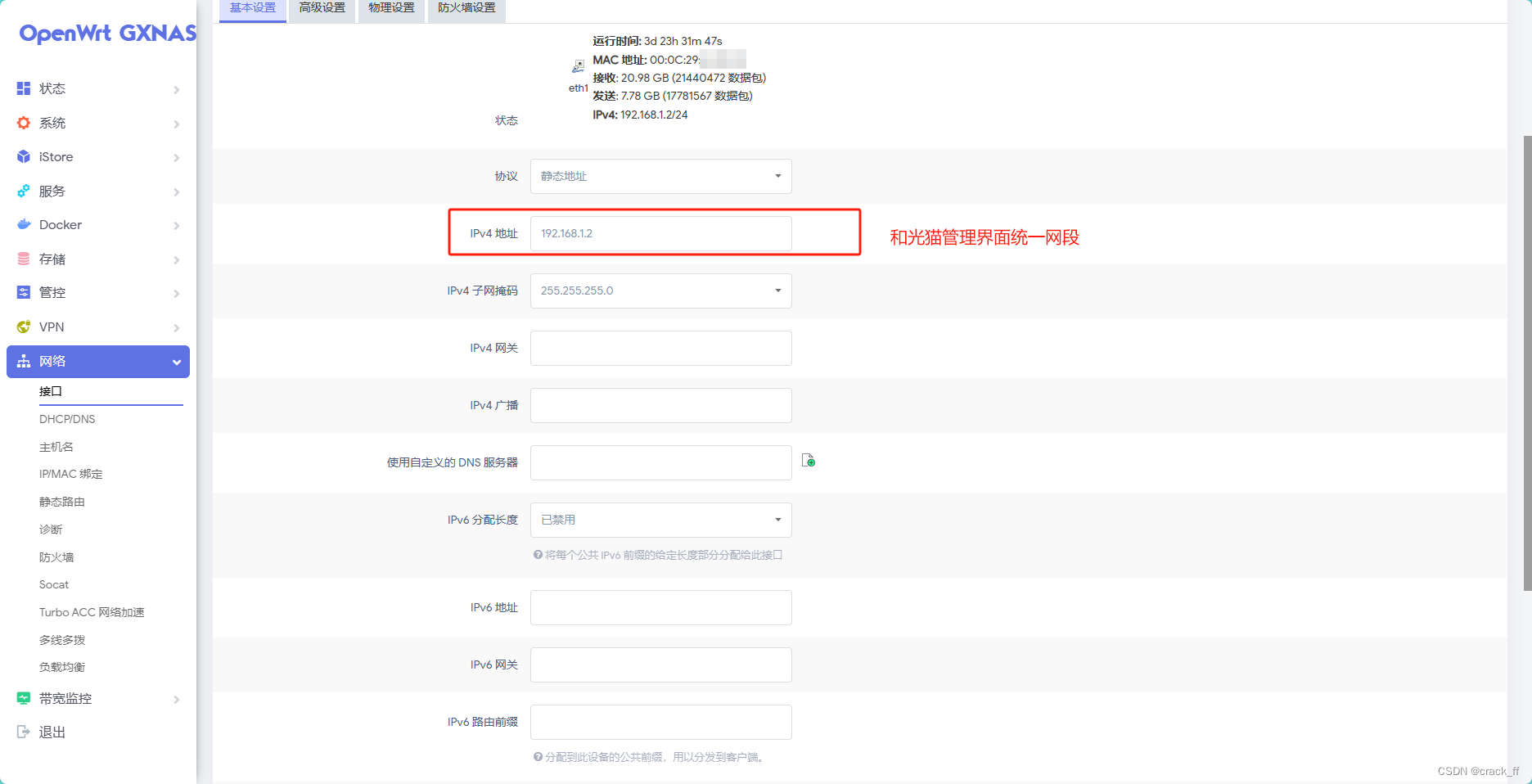The width and height of the screenshot is (1532, 784).
Task: Click the add DNS server icon
Action: (809, 461)
